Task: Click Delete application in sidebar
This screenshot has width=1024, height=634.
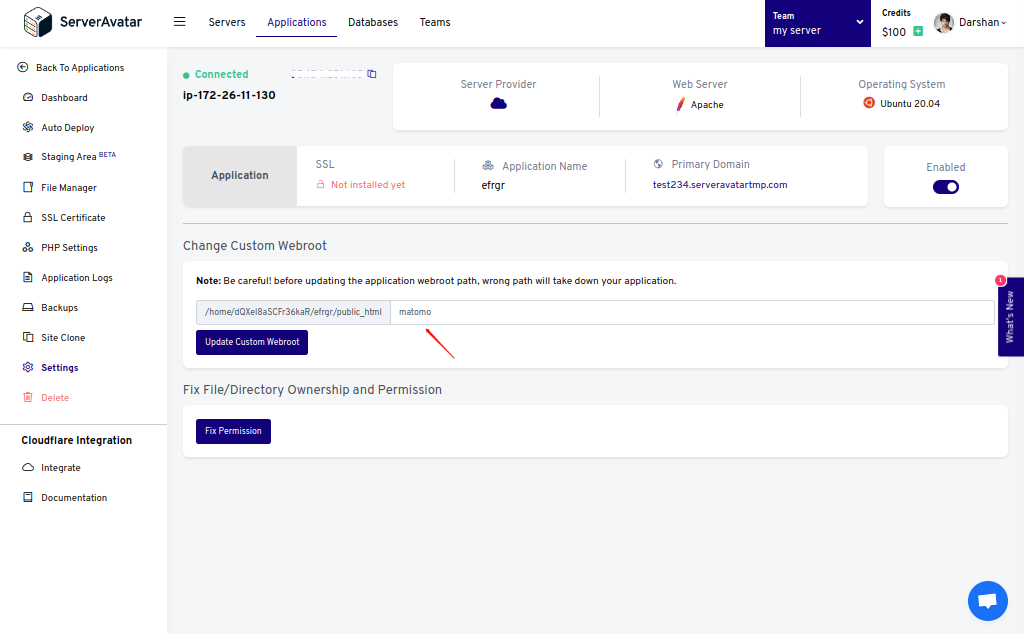Action: tap(55, 398)
